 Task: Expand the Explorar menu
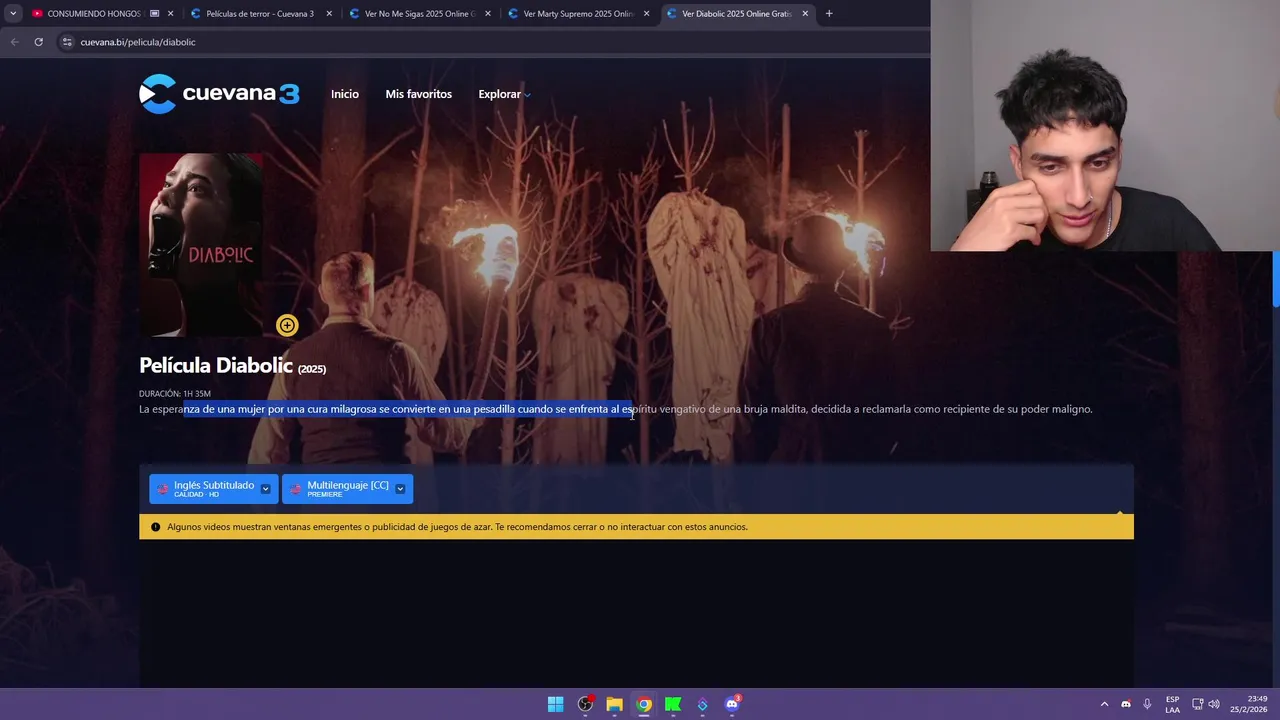pyautogui.click(x=504, y=94)
